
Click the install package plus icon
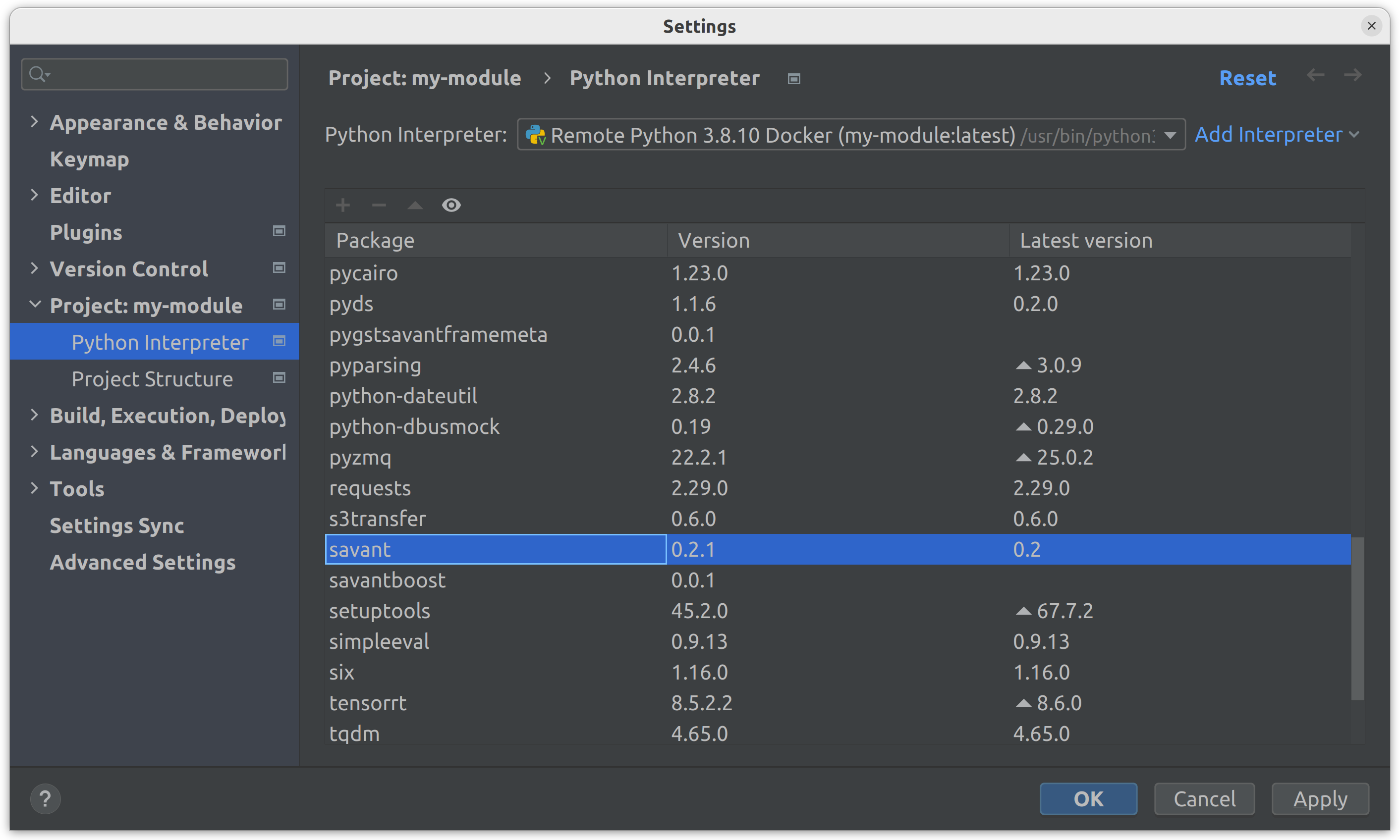coord(342,205)
